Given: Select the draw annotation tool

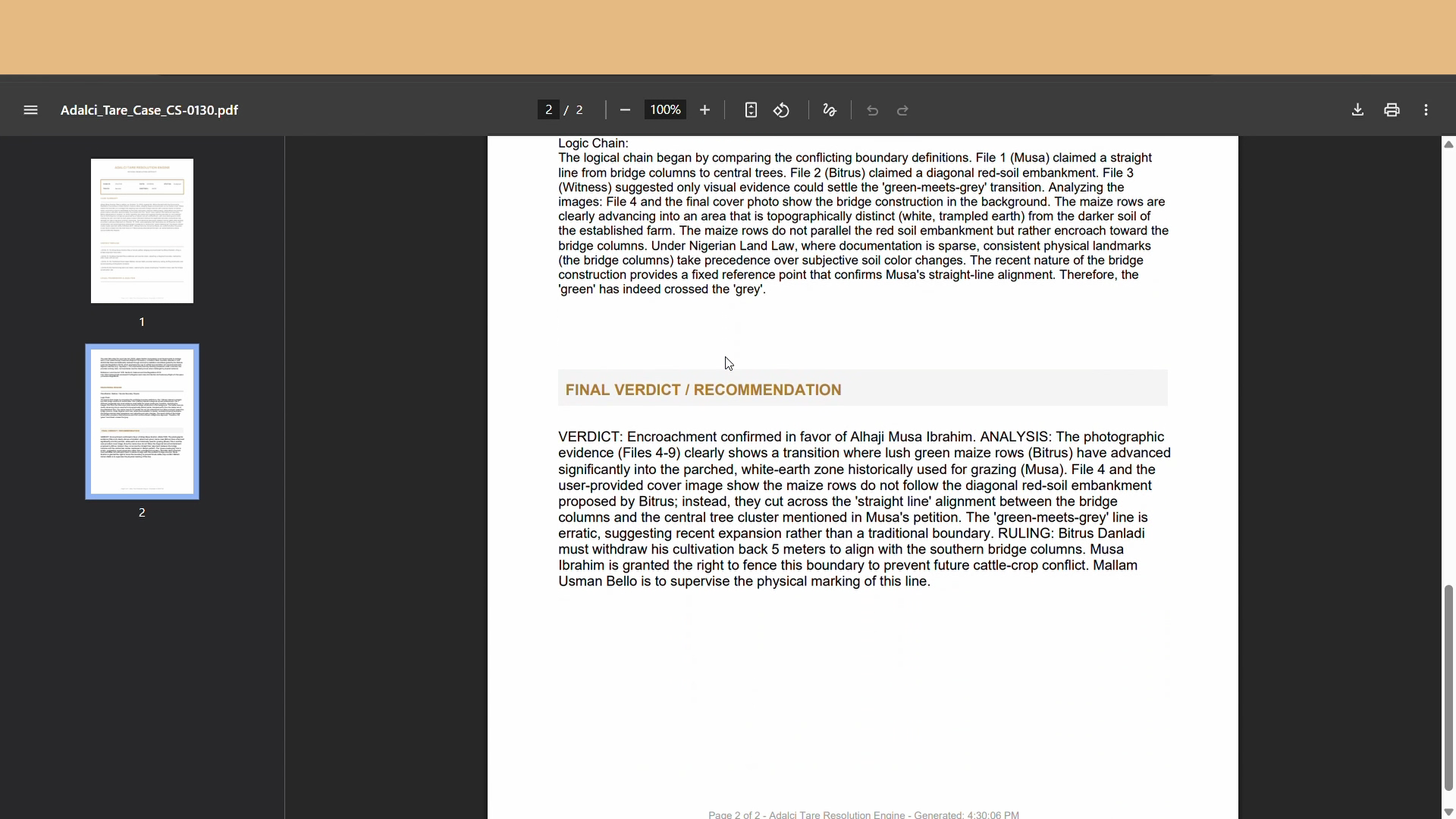Looking at the screenshot, I should point(830,110).
